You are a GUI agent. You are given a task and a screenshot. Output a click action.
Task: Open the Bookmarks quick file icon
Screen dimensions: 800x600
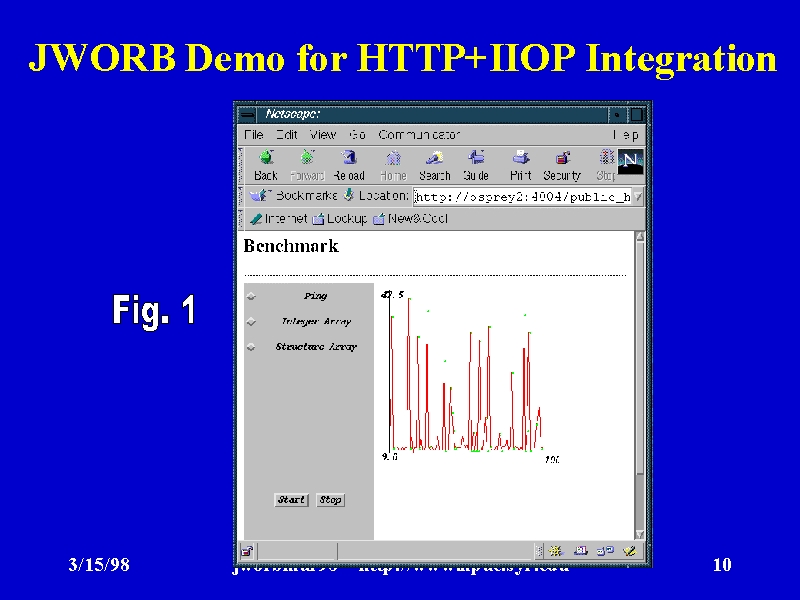pos(260,195)
